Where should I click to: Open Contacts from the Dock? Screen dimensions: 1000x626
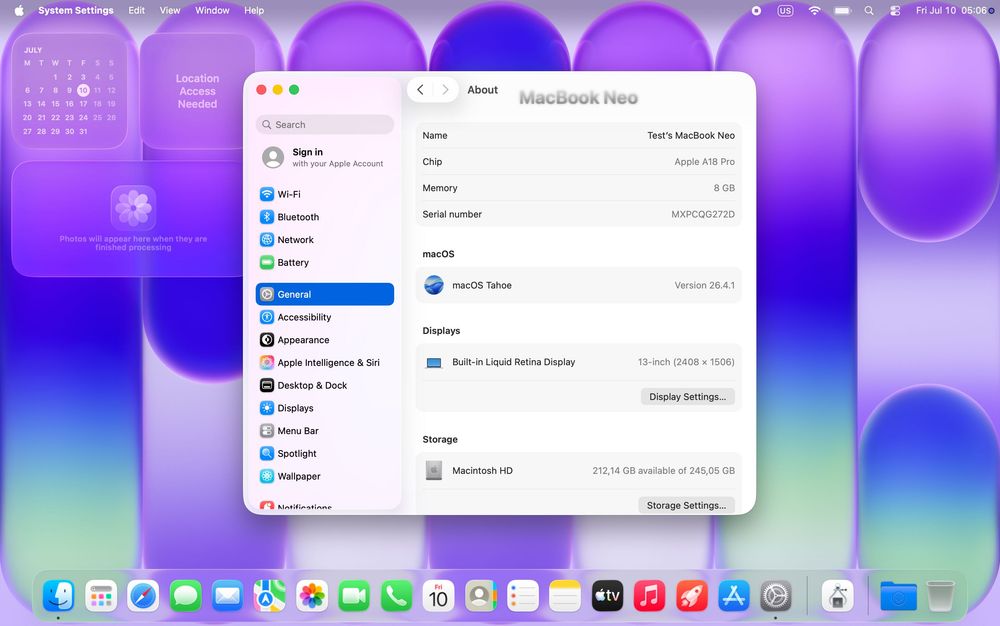(481, 597)
